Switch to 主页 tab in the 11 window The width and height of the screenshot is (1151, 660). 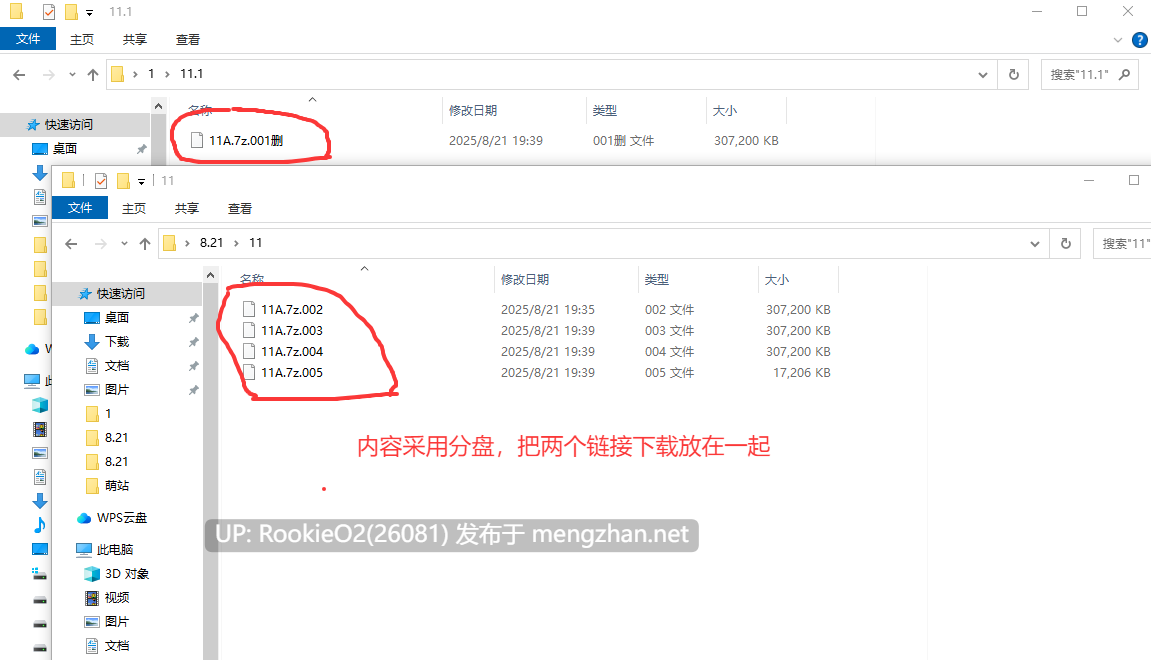(x=134, y=208)
